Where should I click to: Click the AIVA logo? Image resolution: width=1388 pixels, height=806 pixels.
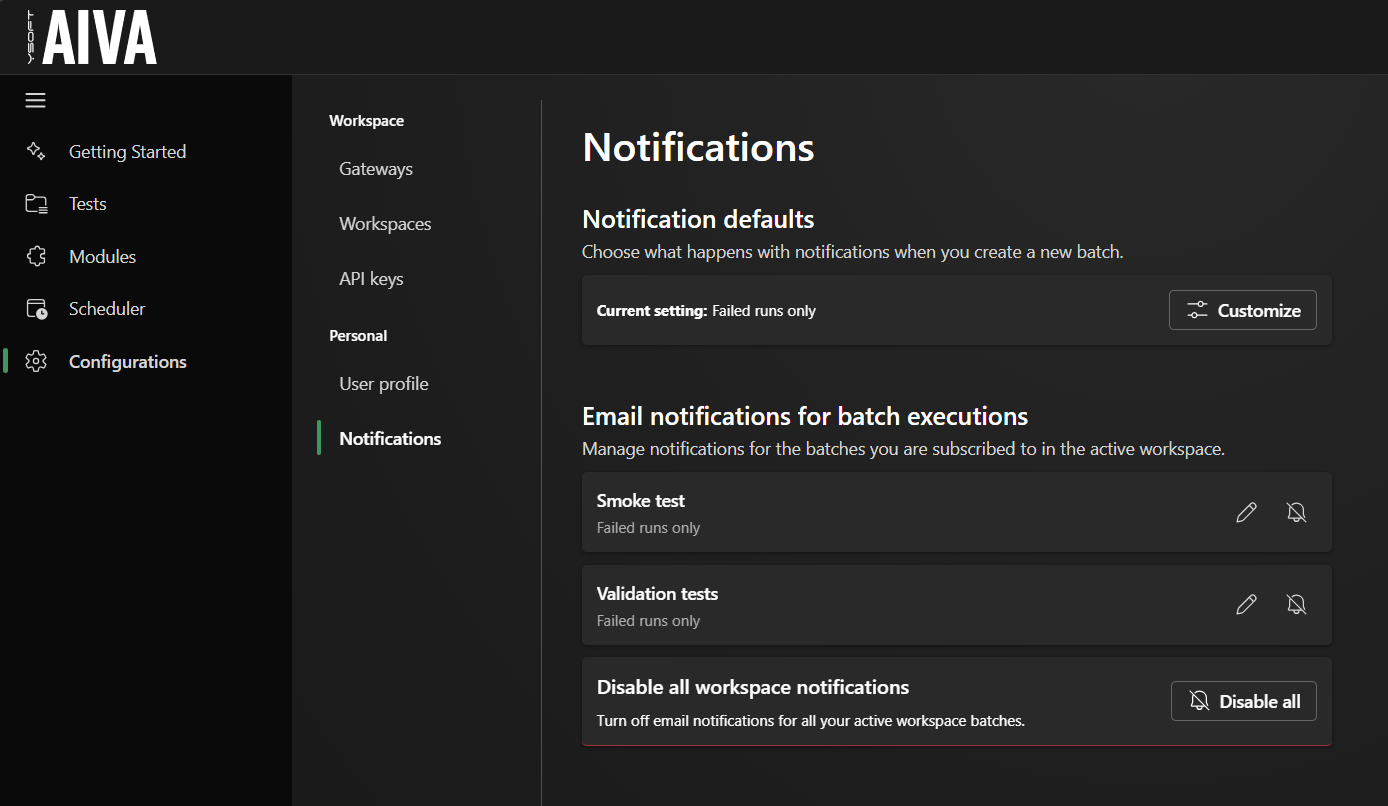click(92, 37)
